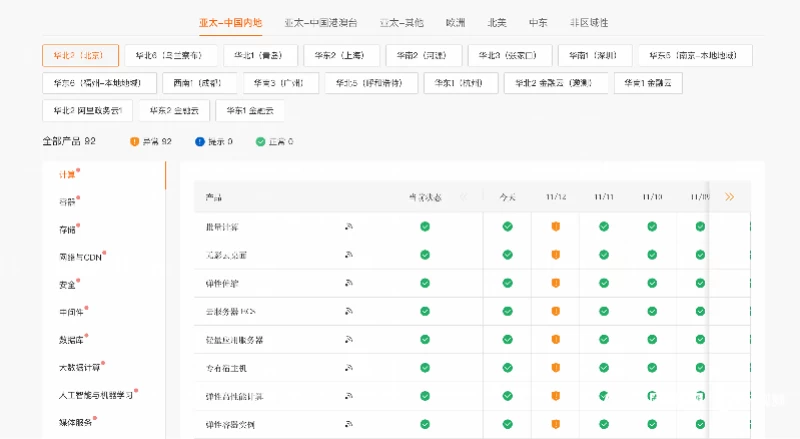Click the green 正常 status icon above the table
The height and width of the screenshot is (439, 800).
coord(261,142)
